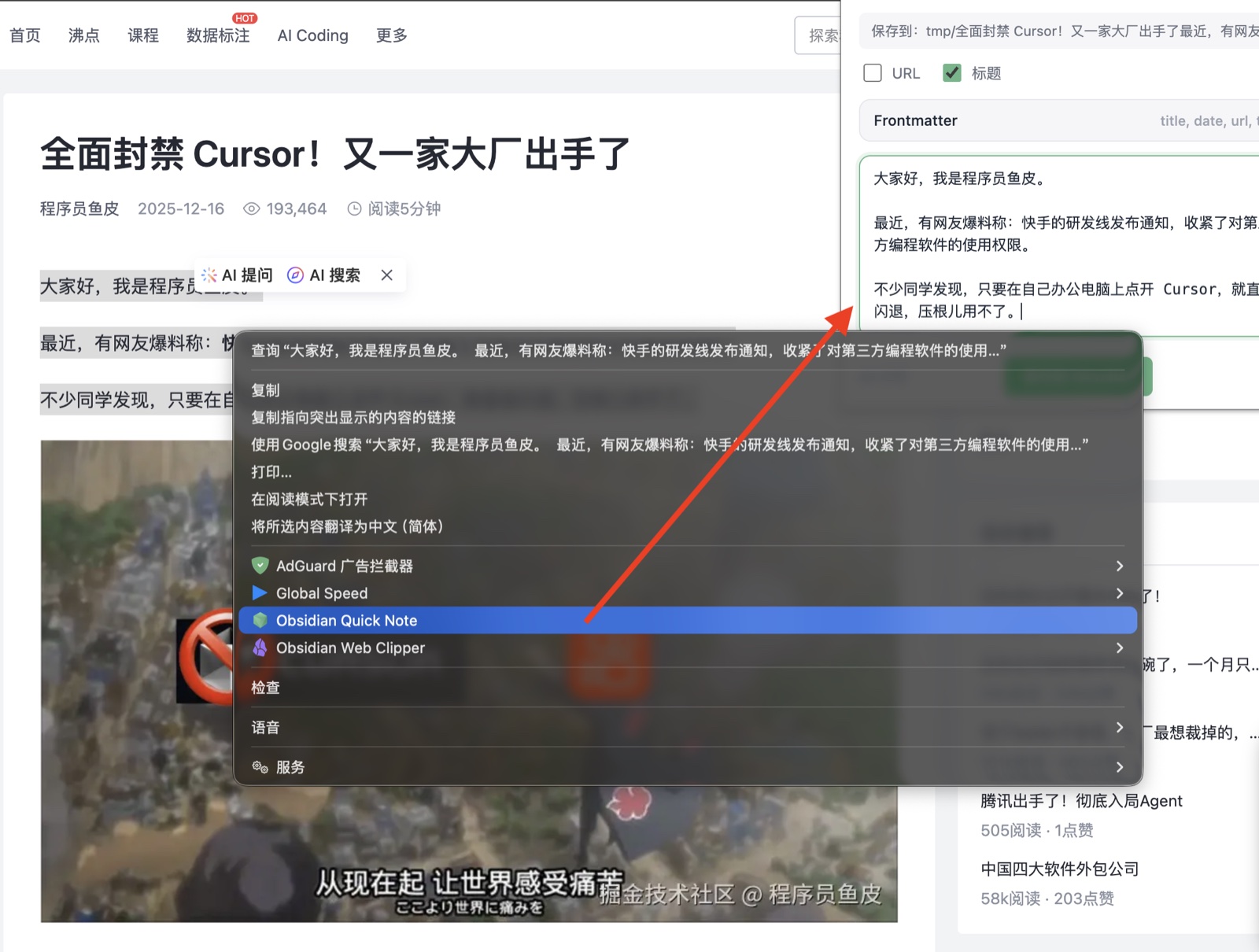The image size is (1259, 952).
Task: Select 使用 Google 搜索 menu entry
Action: click(x=688, y=445)
